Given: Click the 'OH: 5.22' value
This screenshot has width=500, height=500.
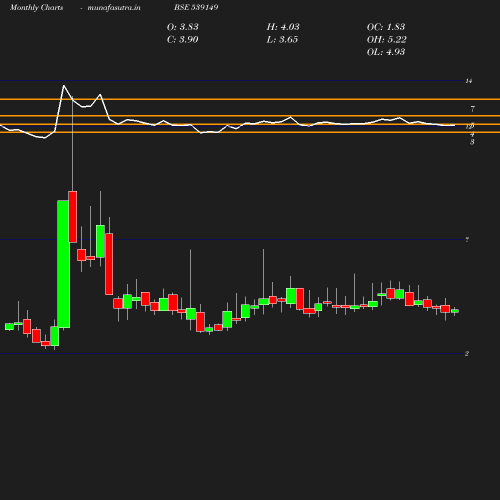Looking at the screenshot, I should [x=387, y=40].
